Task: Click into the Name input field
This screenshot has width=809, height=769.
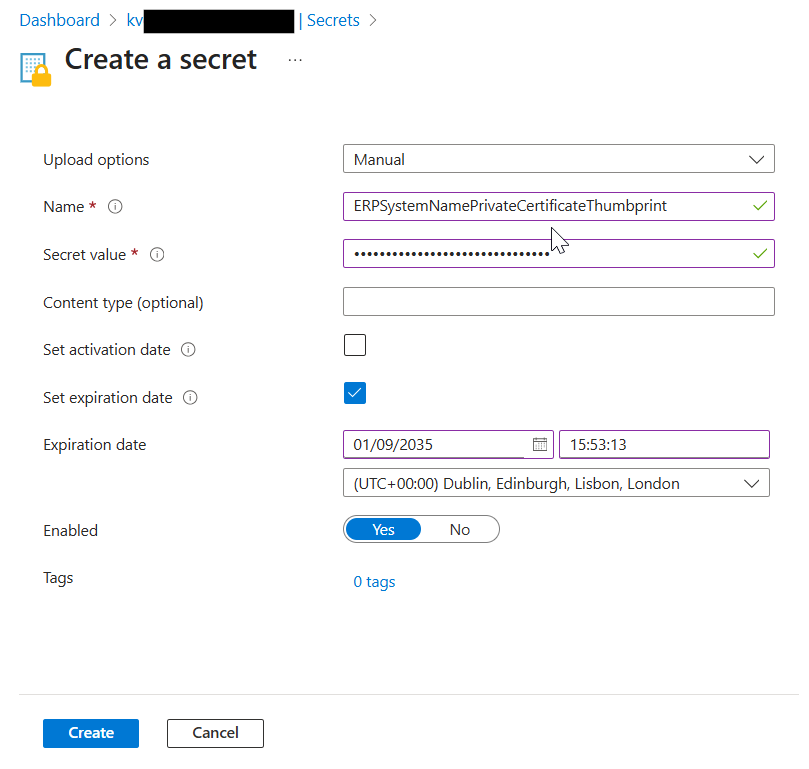Action: point(559,206)
